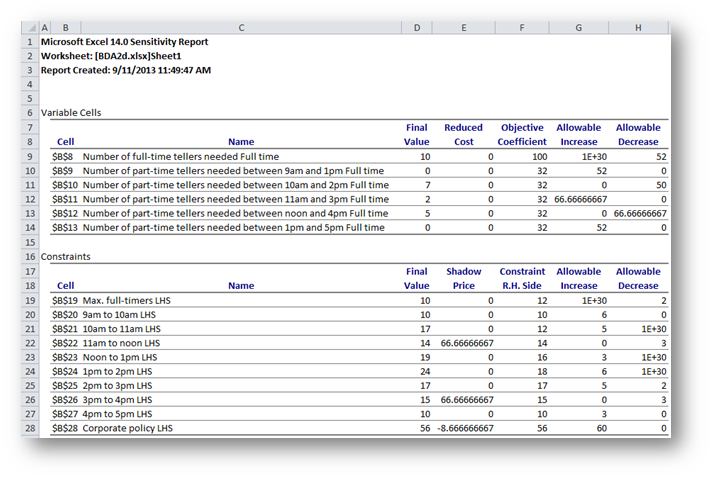
Task: Select column D header
Action: (417, 28)
